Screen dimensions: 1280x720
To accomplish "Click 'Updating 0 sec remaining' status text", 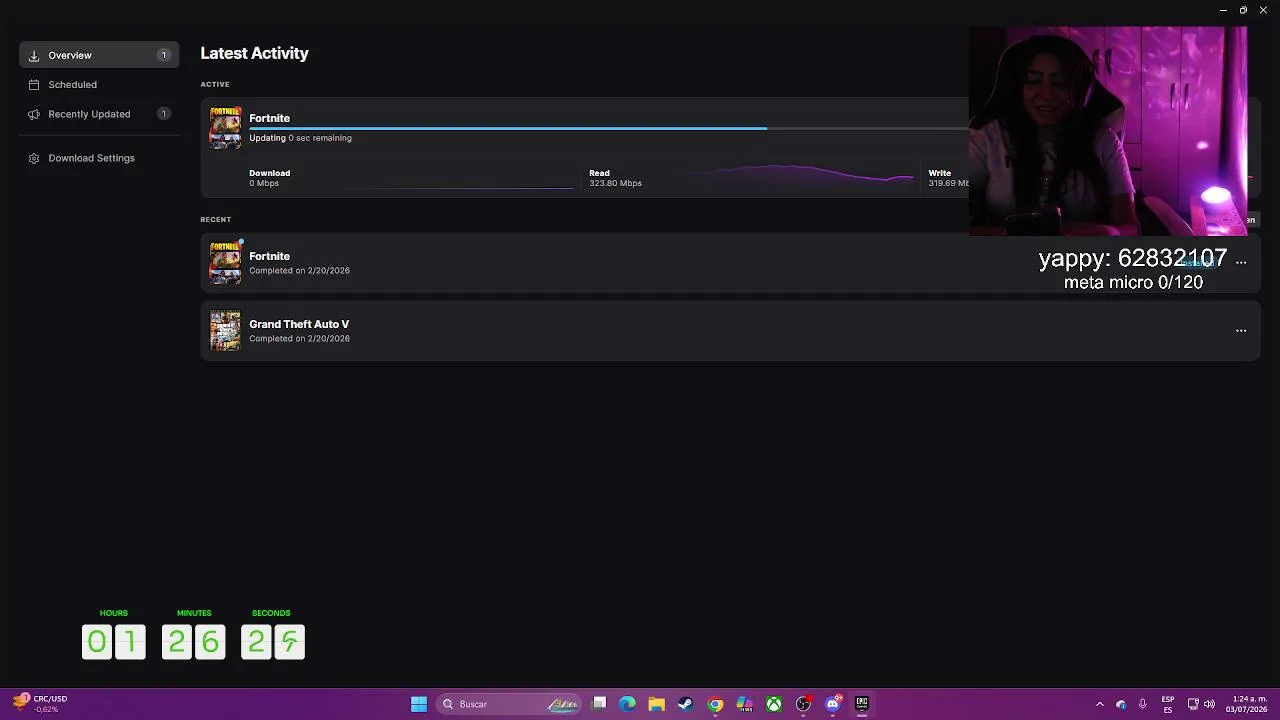I will 300,138.
